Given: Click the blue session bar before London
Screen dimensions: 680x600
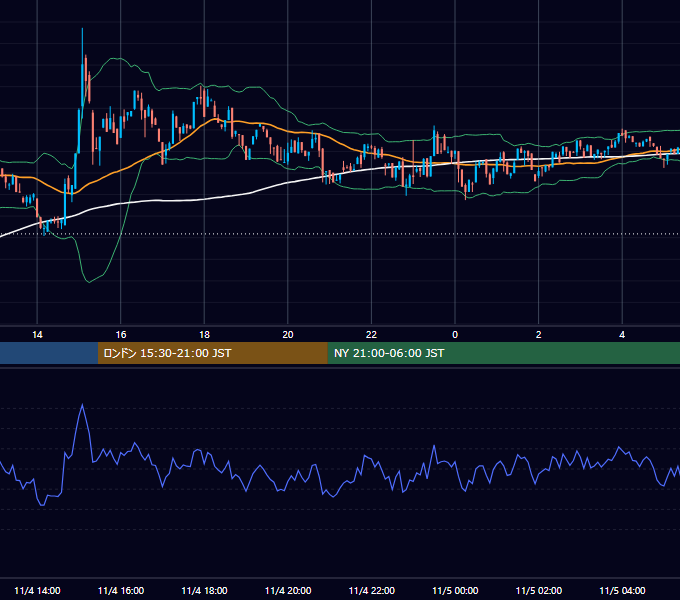Looking at the screenshot, I should coord(49,353).
